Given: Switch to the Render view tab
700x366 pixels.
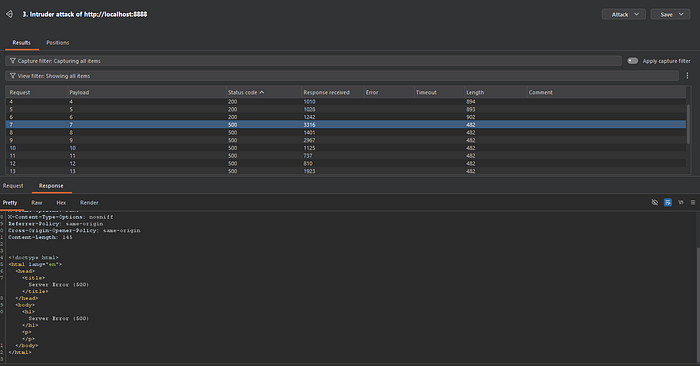Looking at the screenshot, I should click(89, 203).
